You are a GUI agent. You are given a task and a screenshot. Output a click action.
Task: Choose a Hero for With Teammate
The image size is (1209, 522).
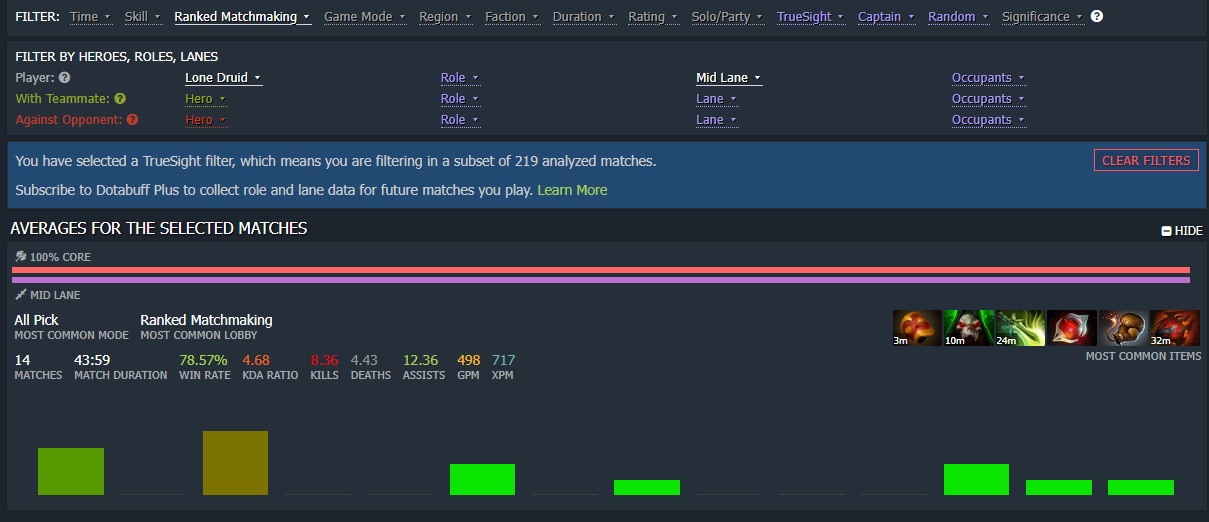pos(206,99)
